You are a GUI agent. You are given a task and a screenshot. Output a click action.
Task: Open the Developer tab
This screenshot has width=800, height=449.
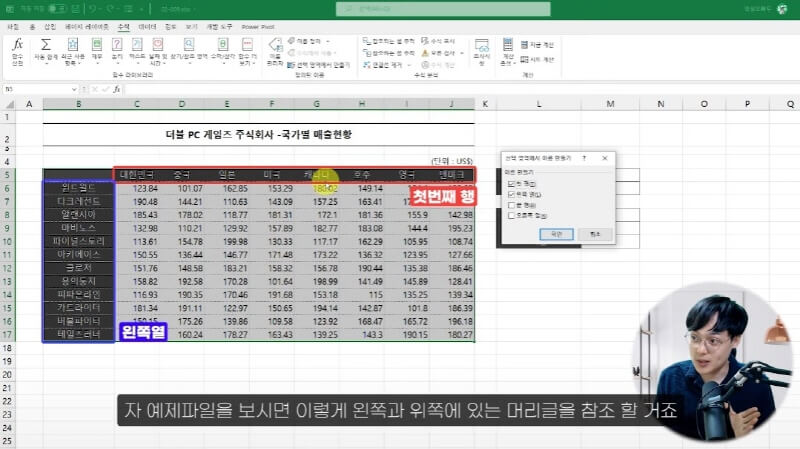point(219,27)
